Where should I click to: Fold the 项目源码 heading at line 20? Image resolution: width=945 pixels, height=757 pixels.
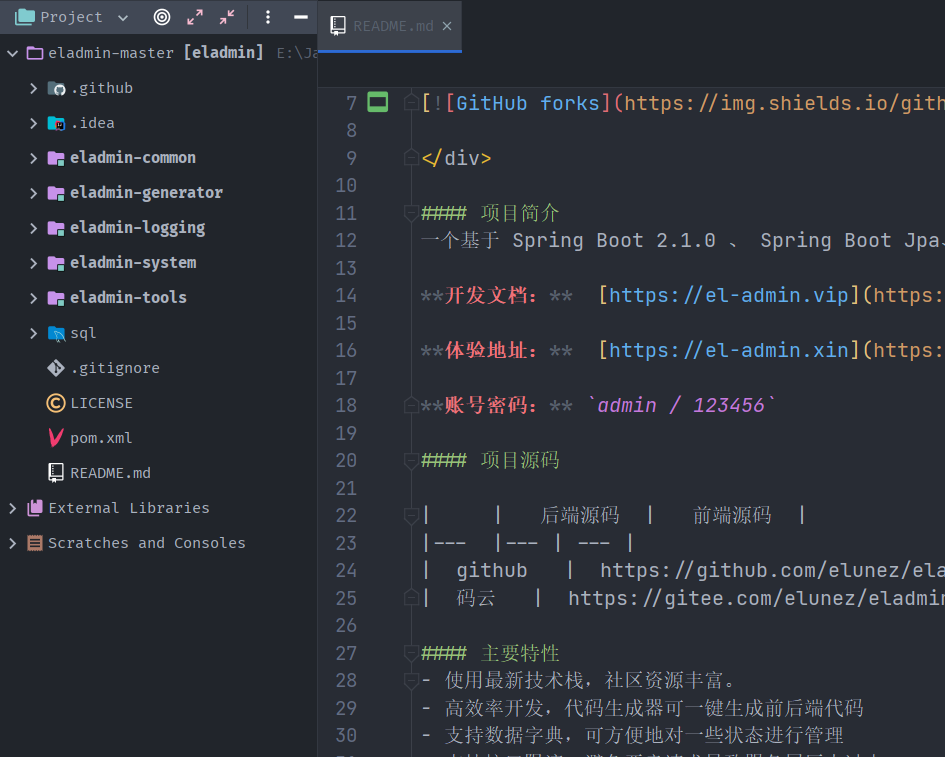411,460
